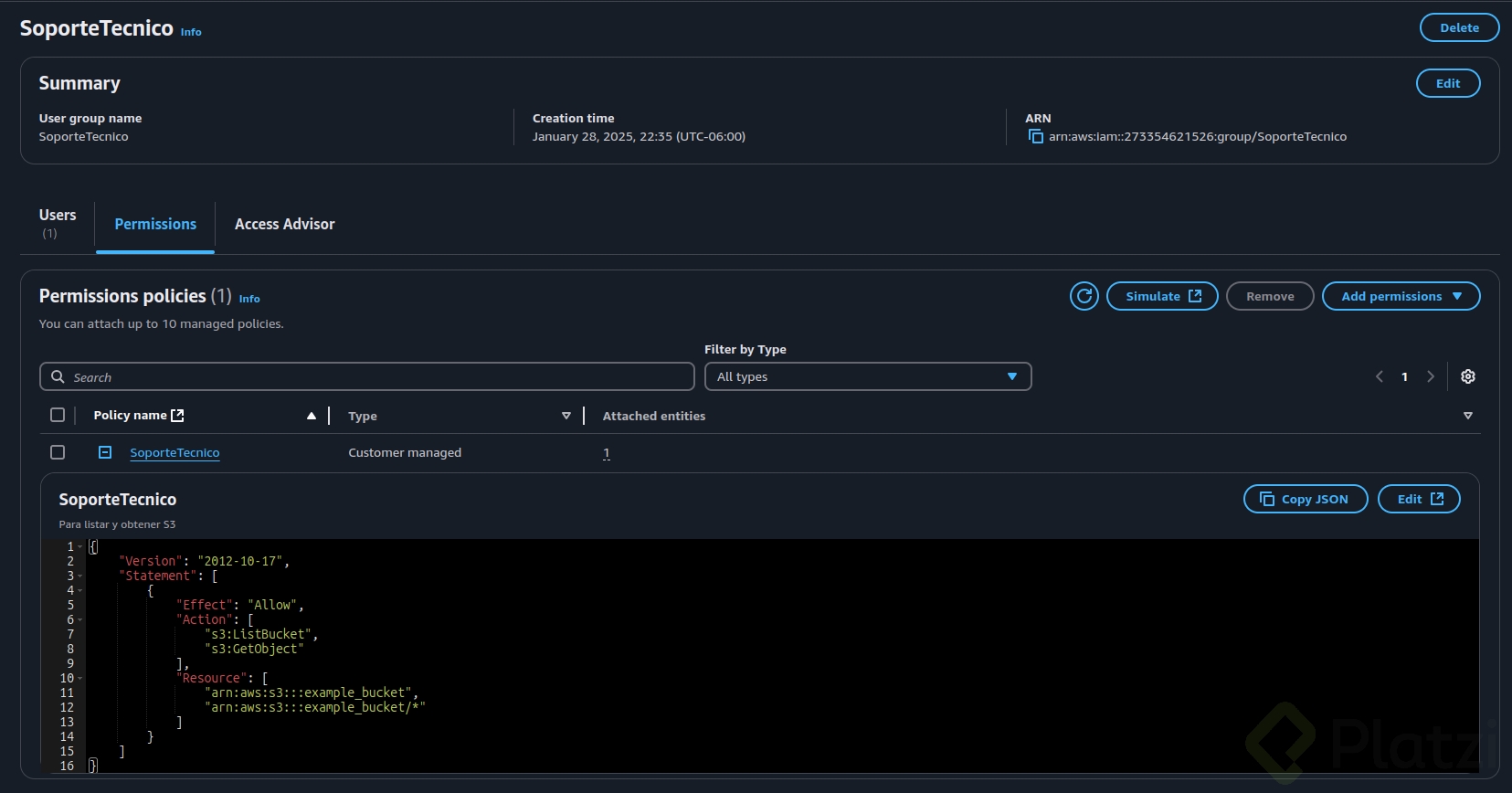Open Info link beside Permissions policies
Image resolution: width=1512 pixels, height=793 pixels.
pyautogui.click(x=249, y=299)
